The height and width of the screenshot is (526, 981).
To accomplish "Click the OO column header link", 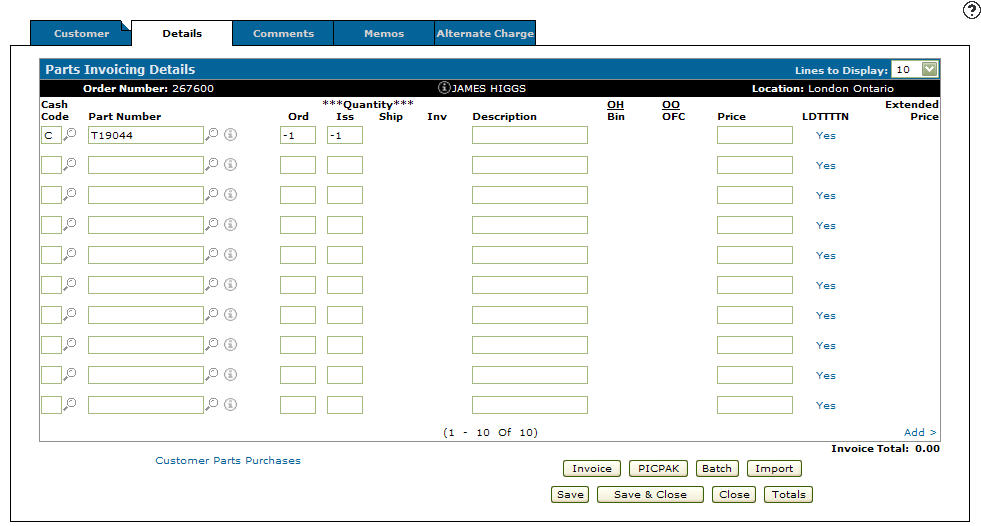I will coord(671,104).
